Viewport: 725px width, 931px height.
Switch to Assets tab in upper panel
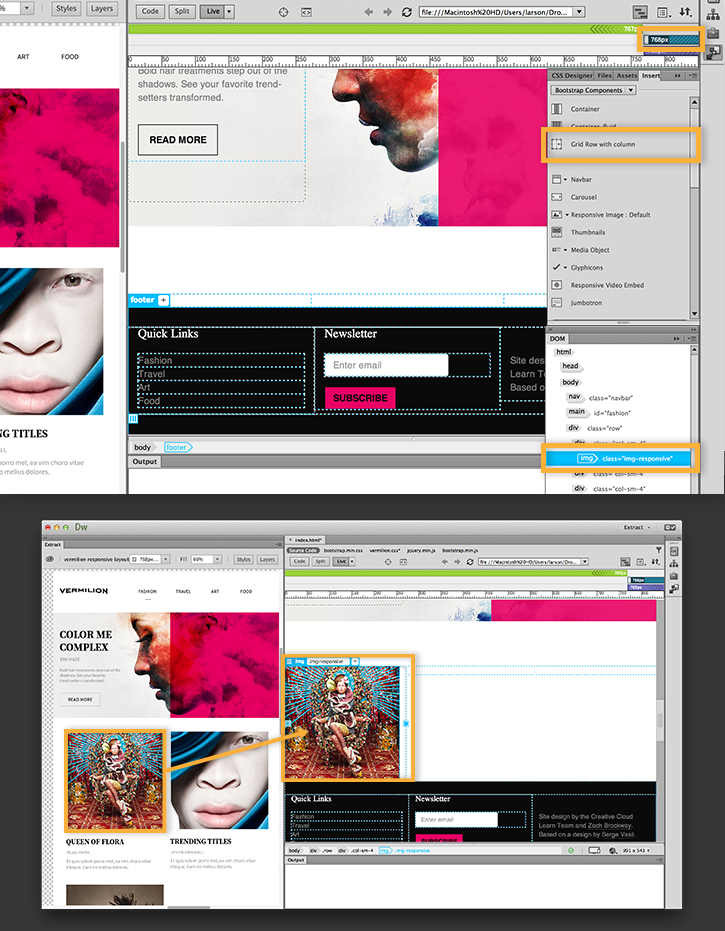626,75
